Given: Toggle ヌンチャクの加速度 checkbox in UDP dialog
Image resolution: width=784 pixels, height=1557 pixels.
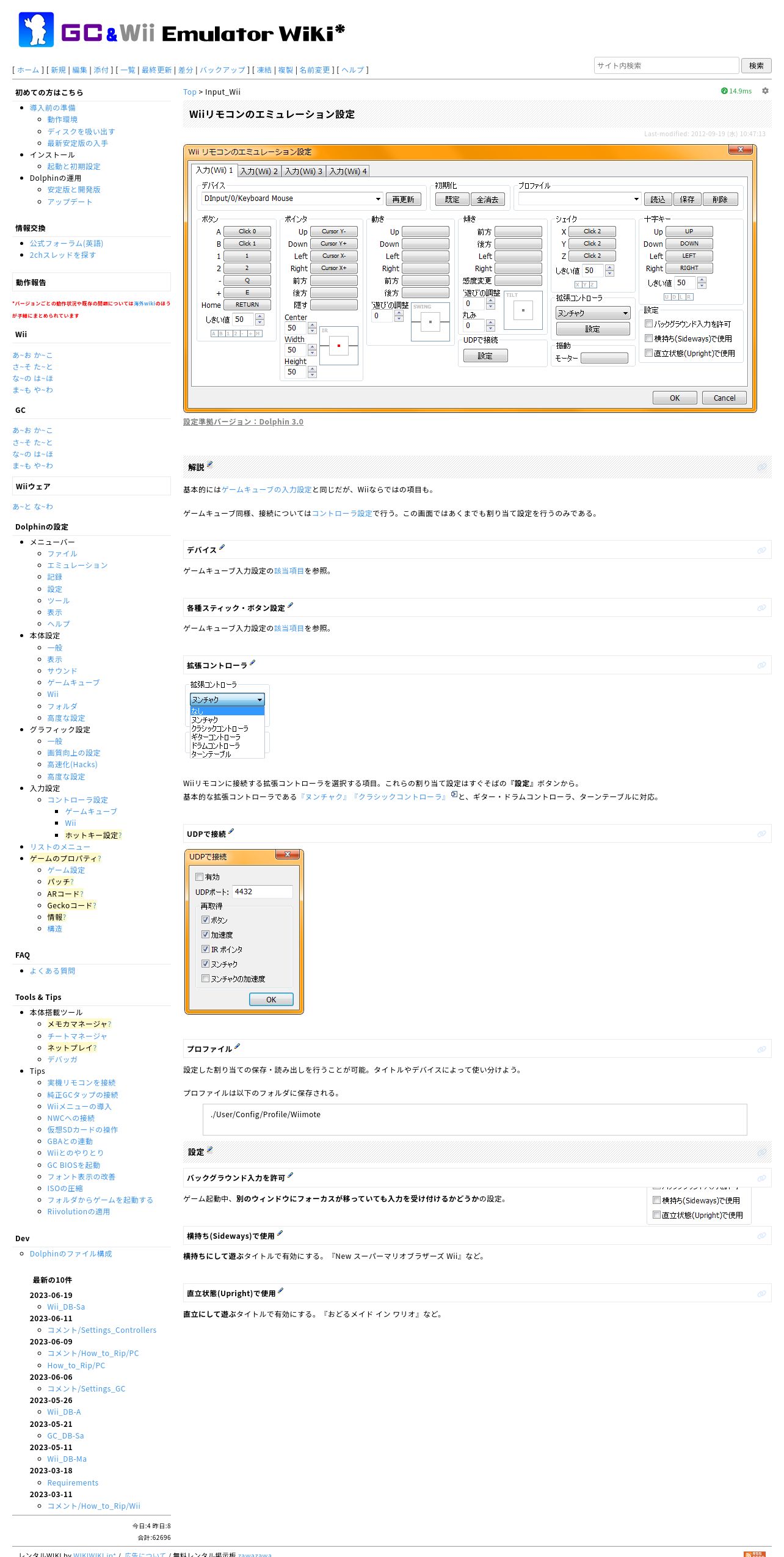Looking at the screenshot, I should pos(205,978).
